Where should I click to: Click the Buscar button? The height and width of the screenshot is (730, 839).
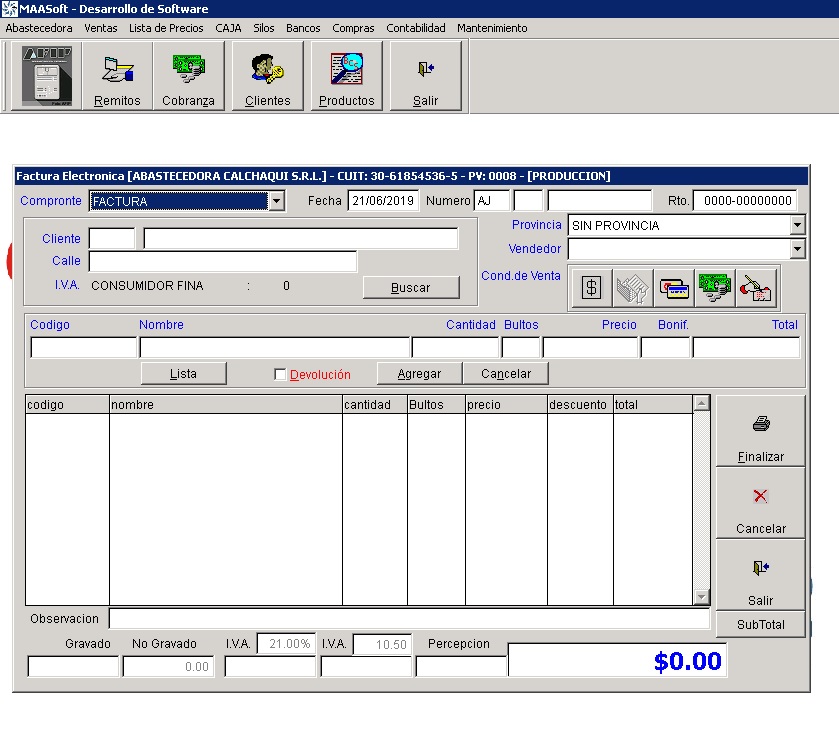click(x=410, y=287)
